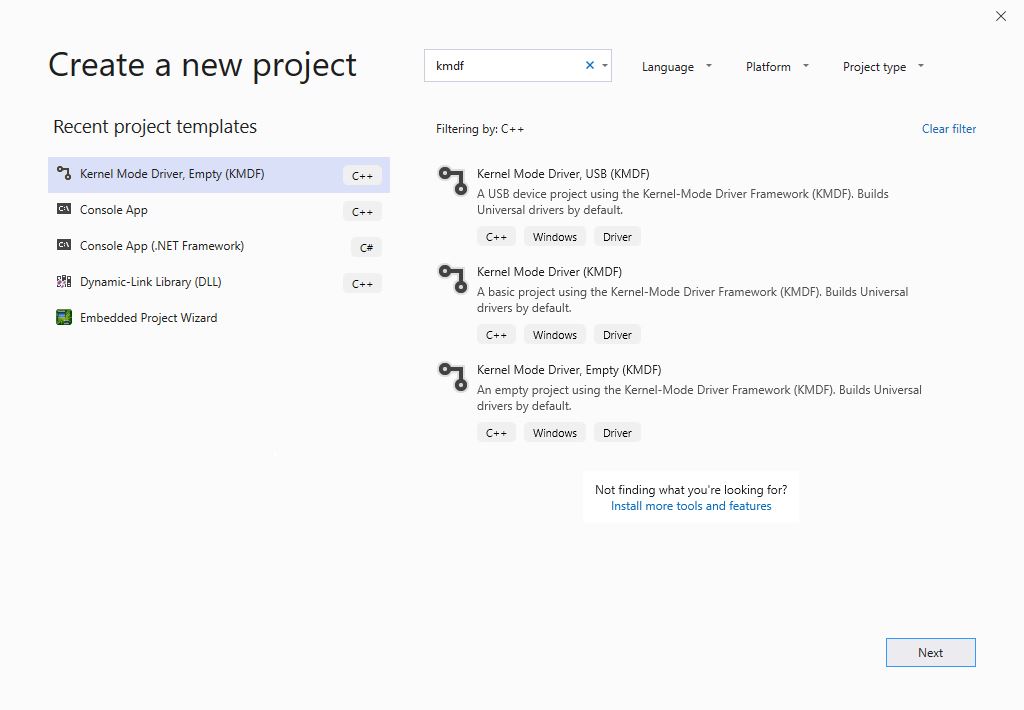This screenshot has width=1024, height=710.
Task: Click the C++ tag under Kernel Mode Driver (KMDF)
Action: (496, 334)
